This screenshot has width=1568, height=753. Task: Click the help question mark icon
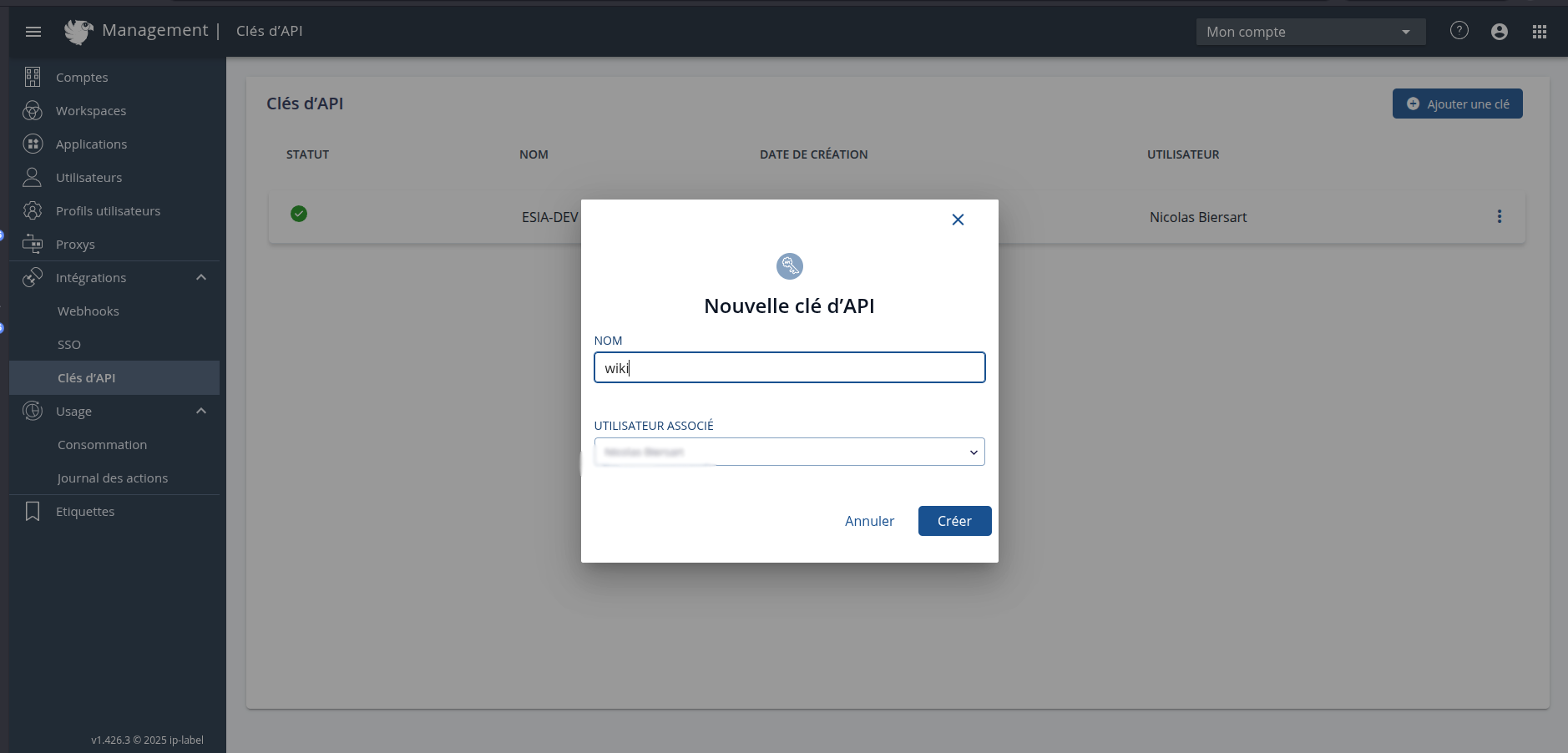coord(1459,31)
